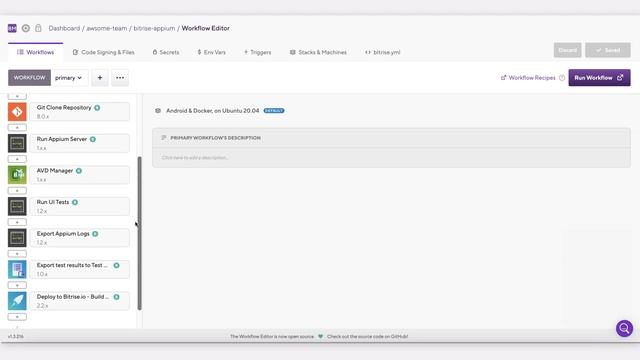Image resolution: width=640 pixels, height=360 pixels.
Task: Open the AVD Manager step card
Action: (x=80, y=174)
